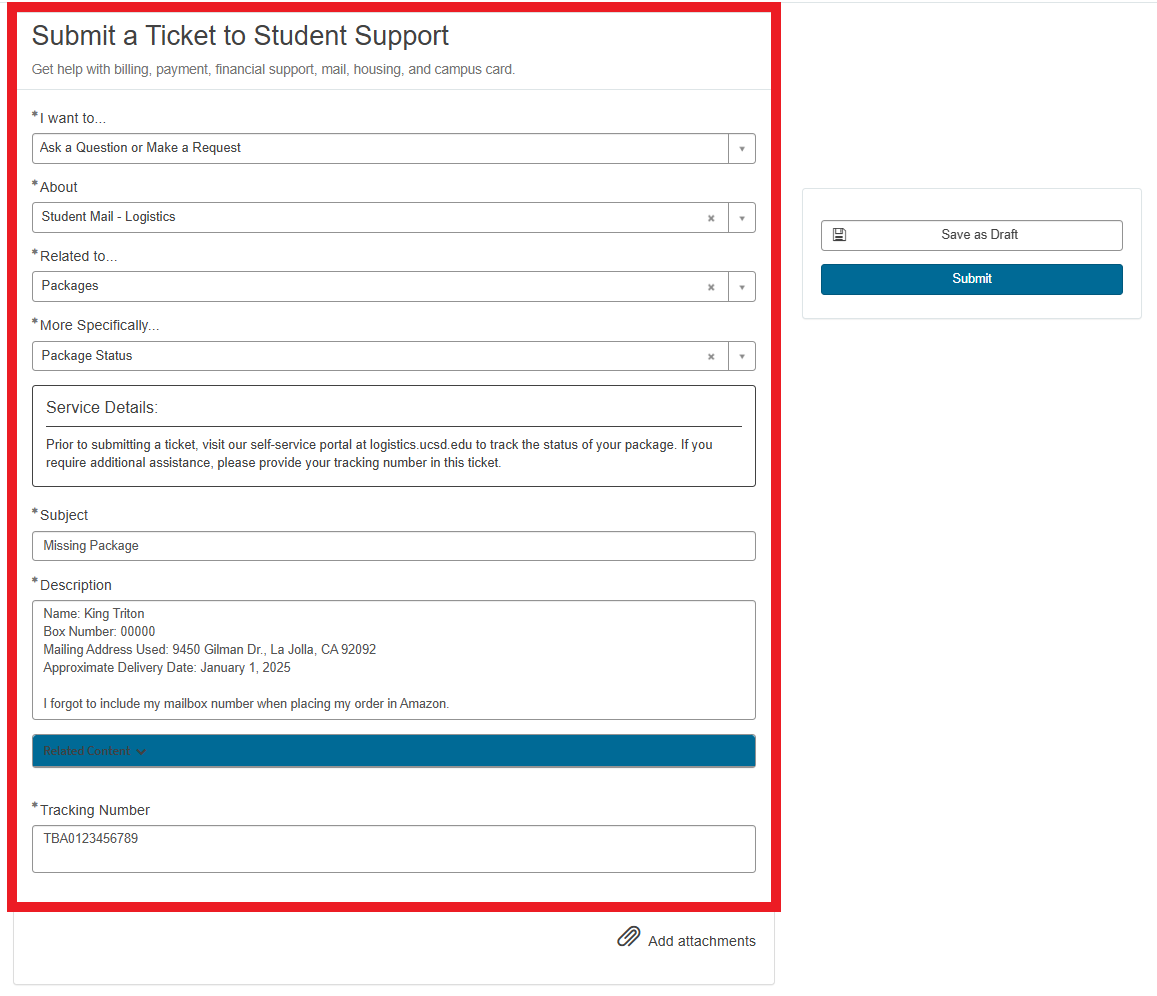Screen dimensions: 1157x996
Task: Click the 'Packages' selected value text
Action: tap(70, 286)
